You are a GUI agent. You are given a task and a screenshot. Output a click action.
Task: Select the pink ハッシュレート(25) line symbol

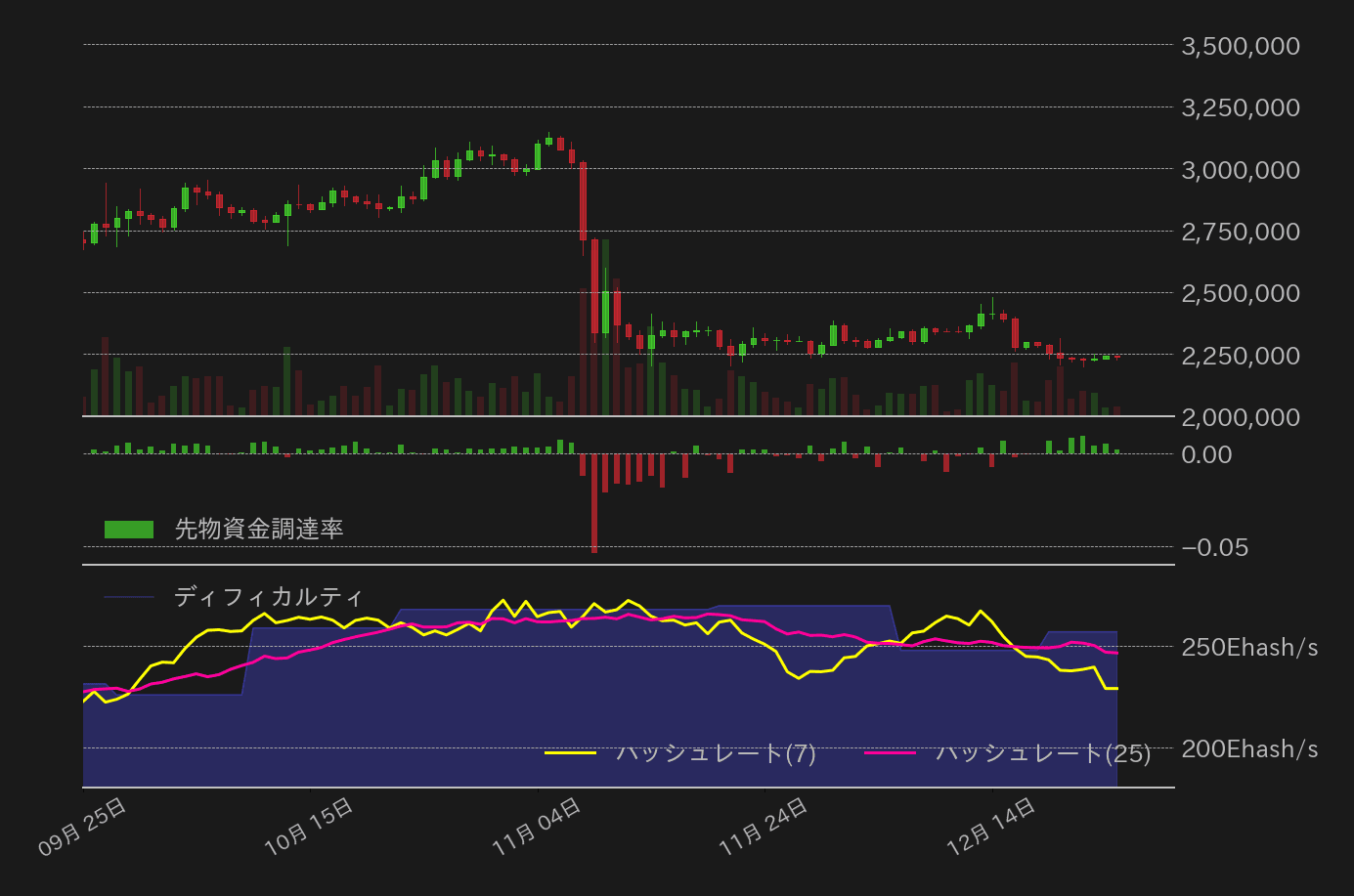point(897,754)
